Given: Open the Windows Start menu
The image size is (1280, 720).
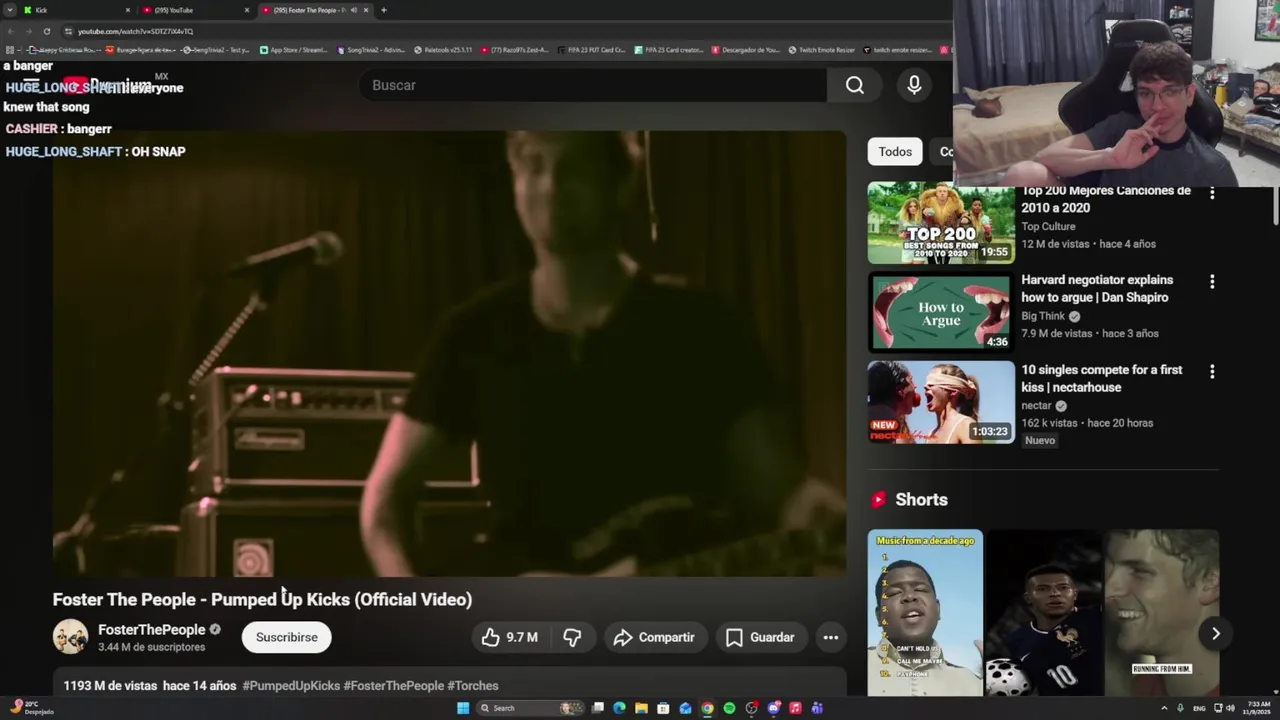Looking at the screenshot, I should tap(463, 708).
